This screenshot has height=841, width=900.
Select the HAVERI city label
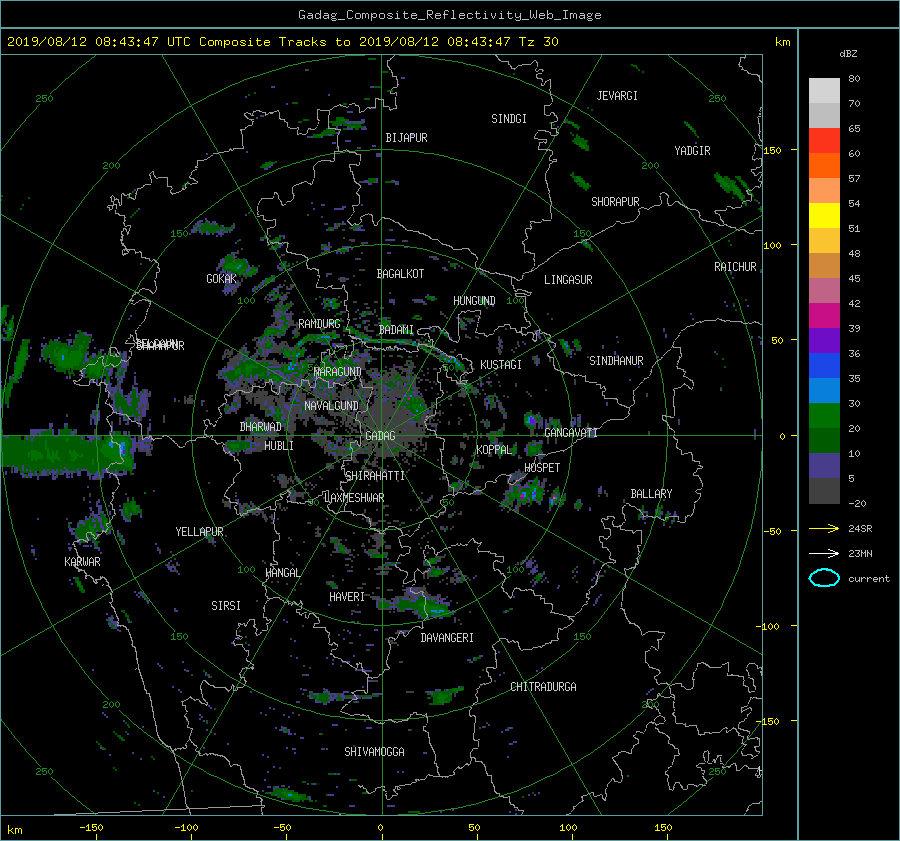coord(347,597)
